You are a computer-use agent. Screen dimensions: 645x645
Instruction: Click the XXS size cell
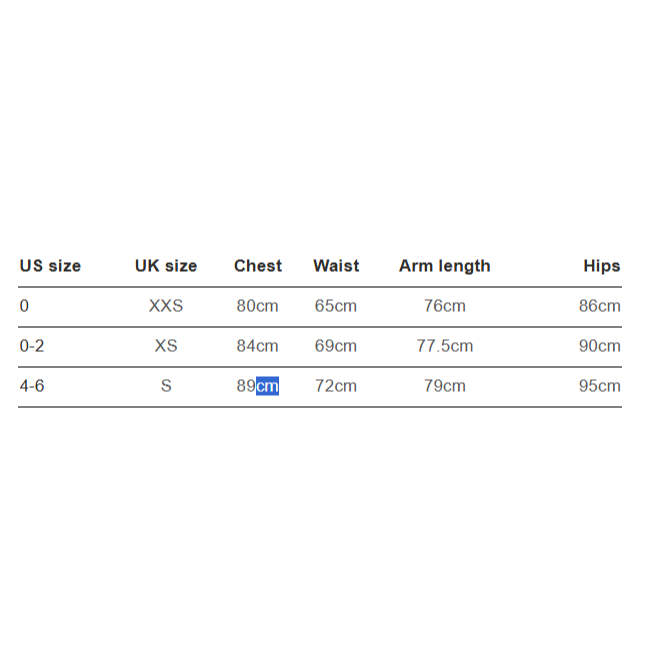pos(166,306)
